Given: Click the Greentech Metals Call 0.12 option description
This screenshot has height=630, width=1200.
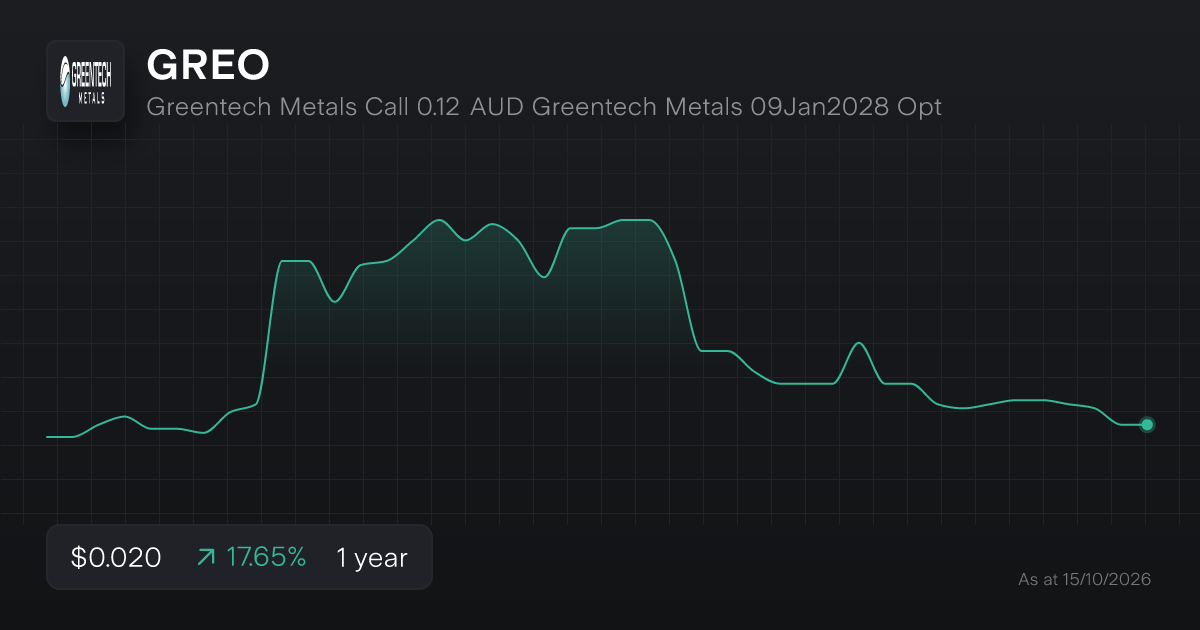Looking at the screenshot, I should [544, 107].
